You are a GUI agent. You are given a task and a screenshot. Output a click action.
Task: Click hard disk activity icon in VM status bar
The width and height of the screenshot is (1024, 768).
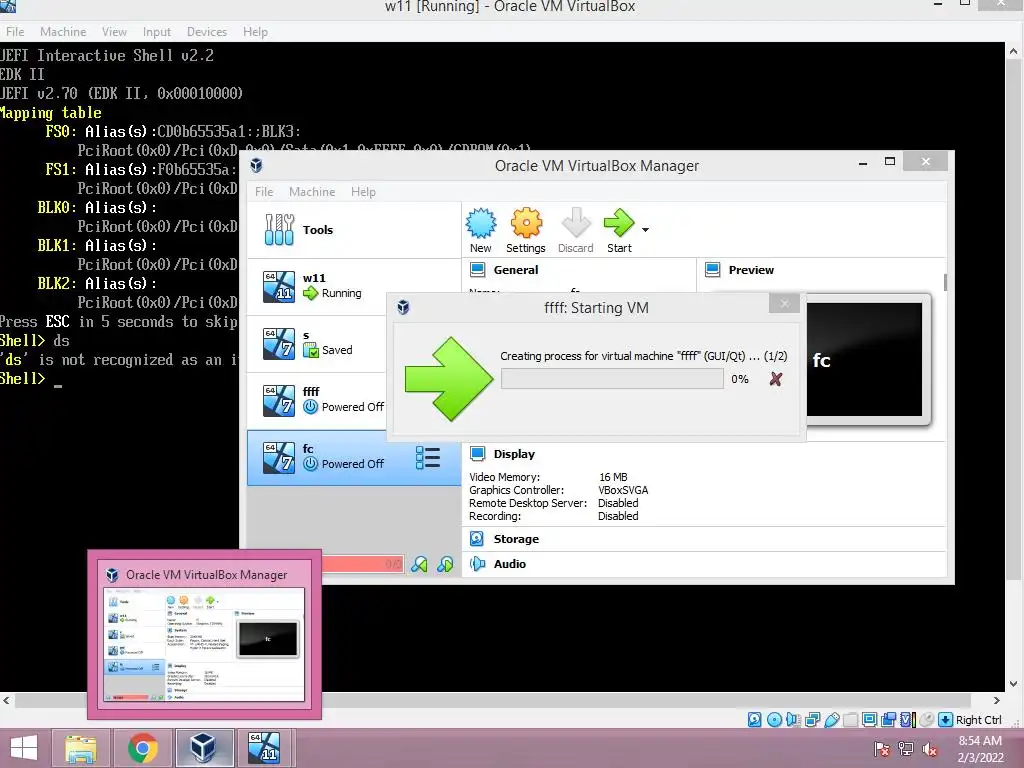click(x=754, y=720)
